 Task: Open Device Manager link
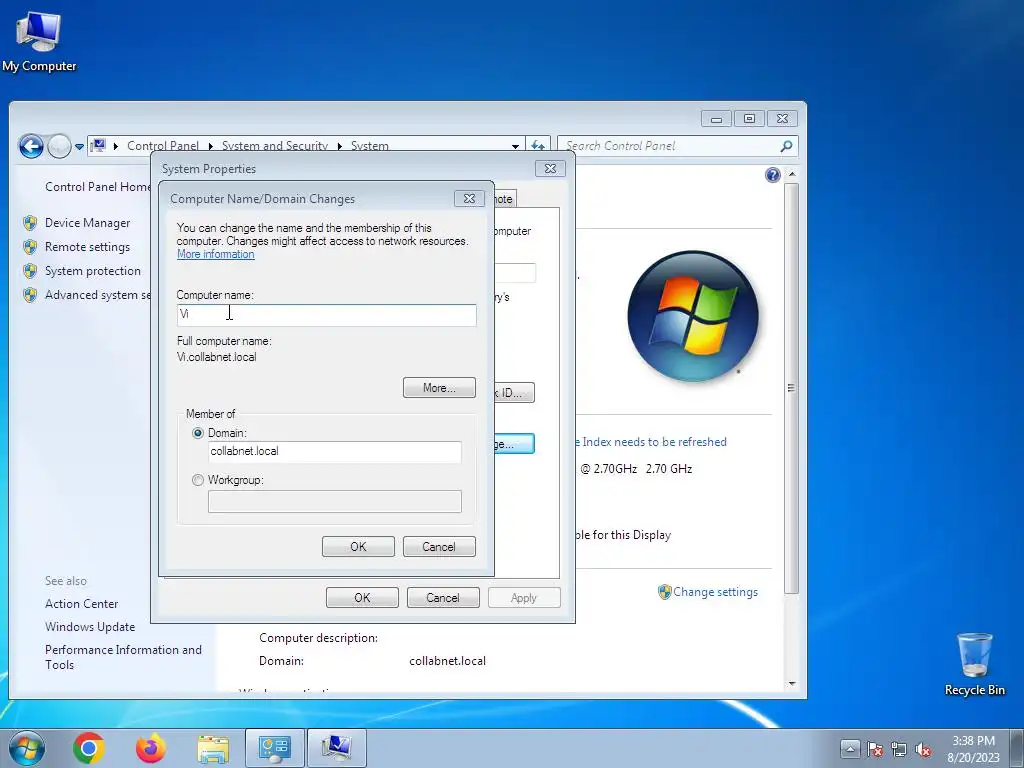(88, 223)
